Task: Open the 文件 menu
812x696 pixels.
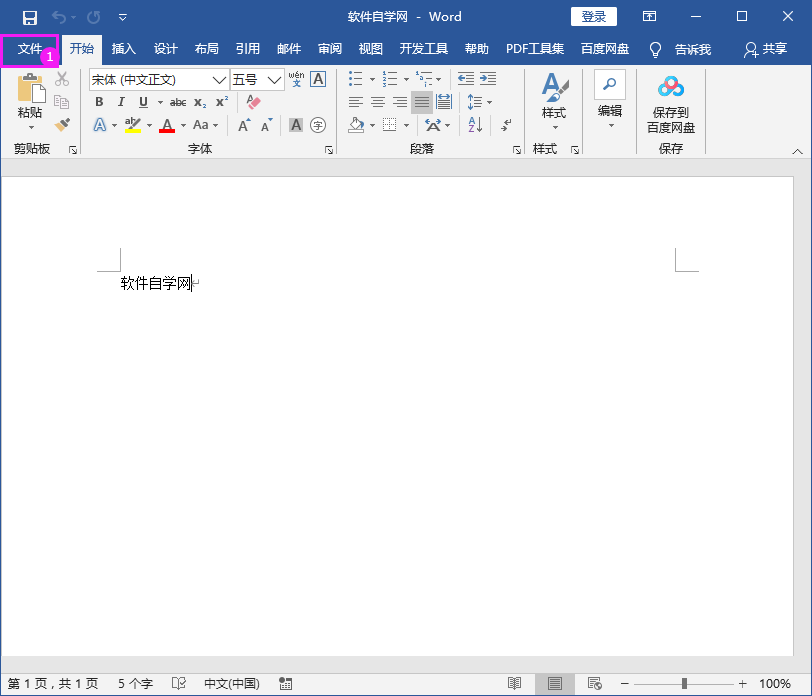Action: [x=31, y=48]
